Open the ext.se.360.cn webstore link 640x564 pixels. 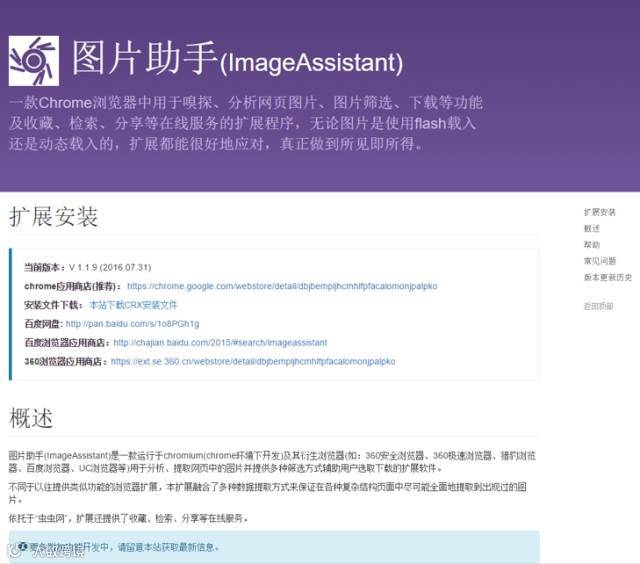coord(253,361)
